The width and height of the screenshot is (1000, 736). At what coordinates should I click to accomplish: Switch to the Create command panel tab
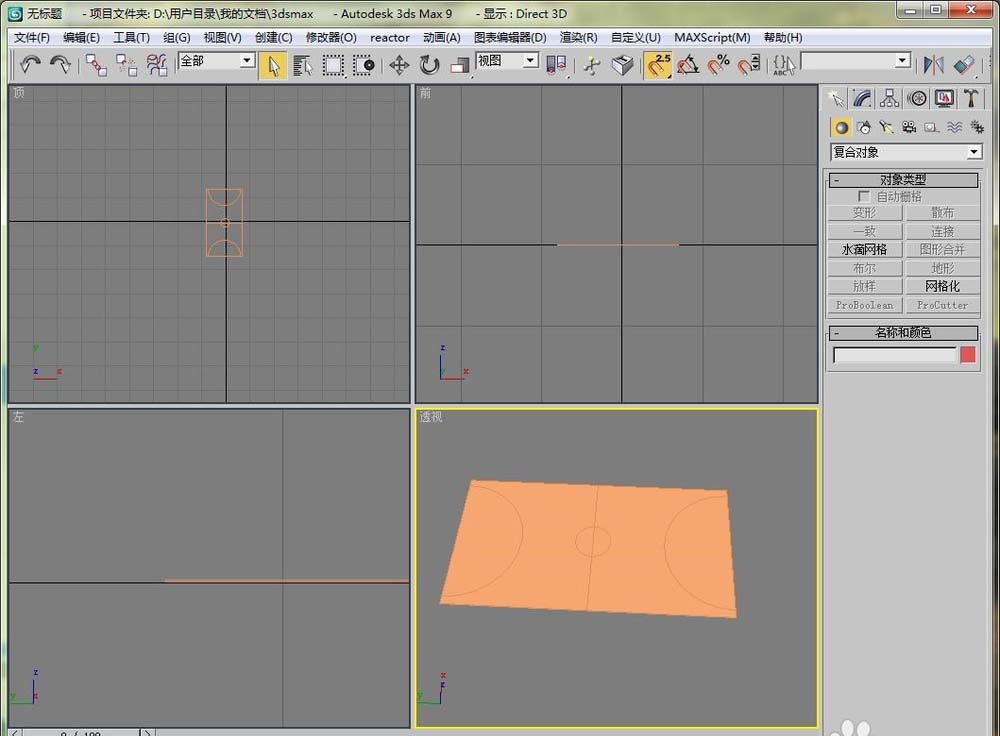coord(835,98)
